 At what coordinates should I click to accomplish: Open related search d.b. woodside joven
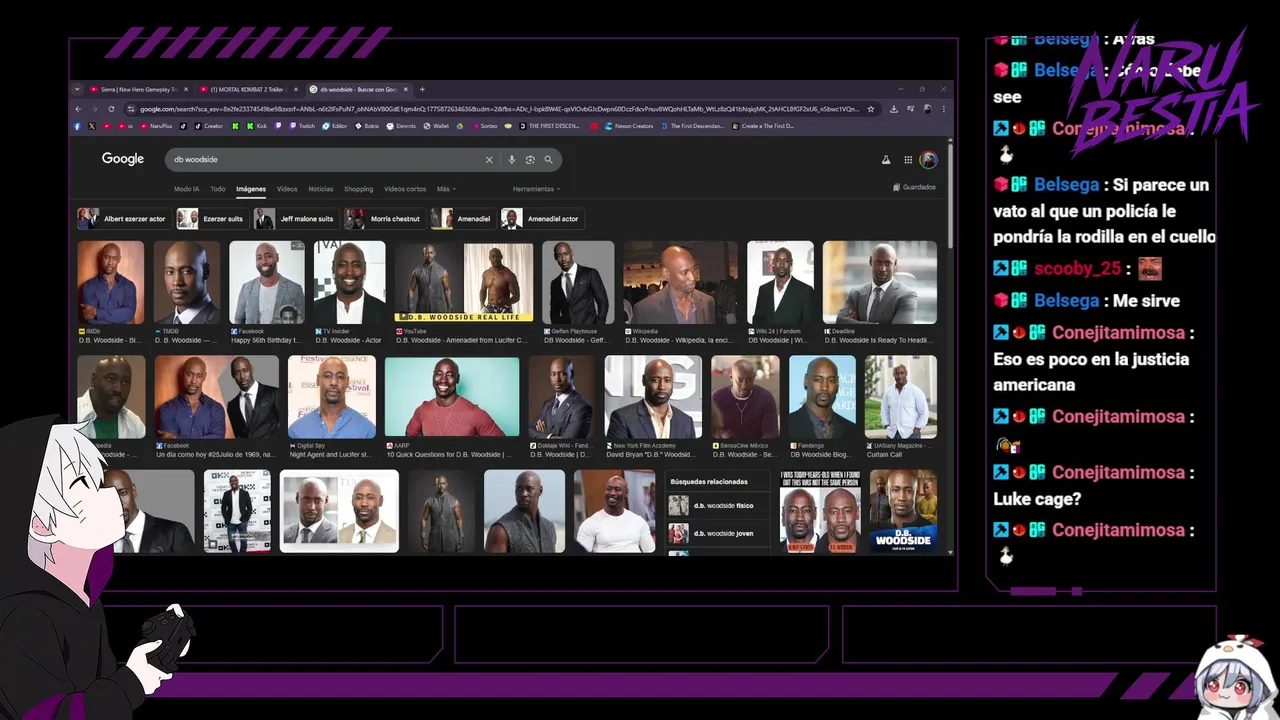(719, 534)
